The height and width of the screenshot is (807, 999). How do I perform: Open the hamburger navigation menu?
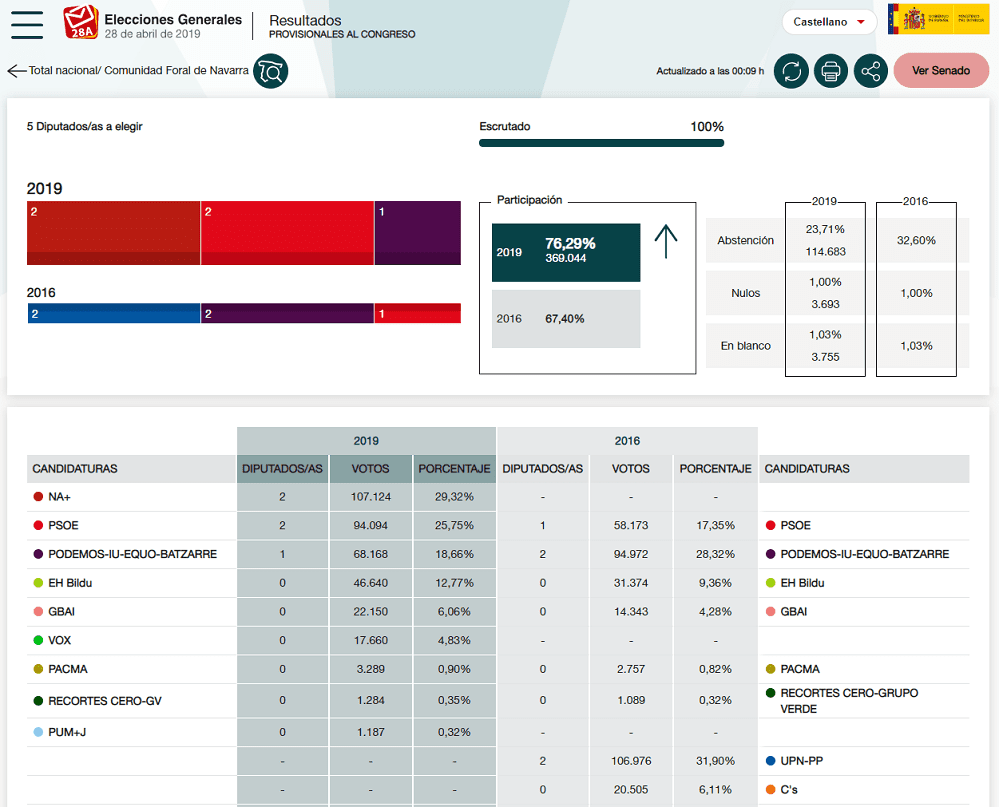click(x=27, y=24)
